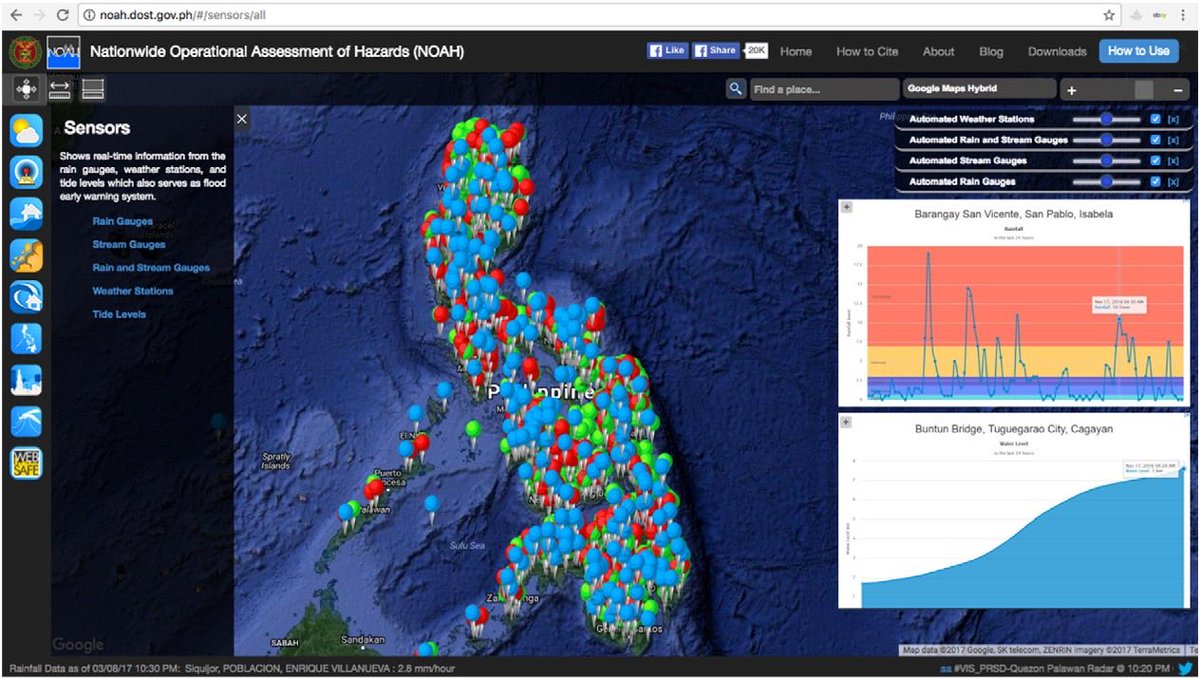Viewport: 1200px width, 678px height.
Task: Open the Flood hazard maps icon
Action: point(25,213)
